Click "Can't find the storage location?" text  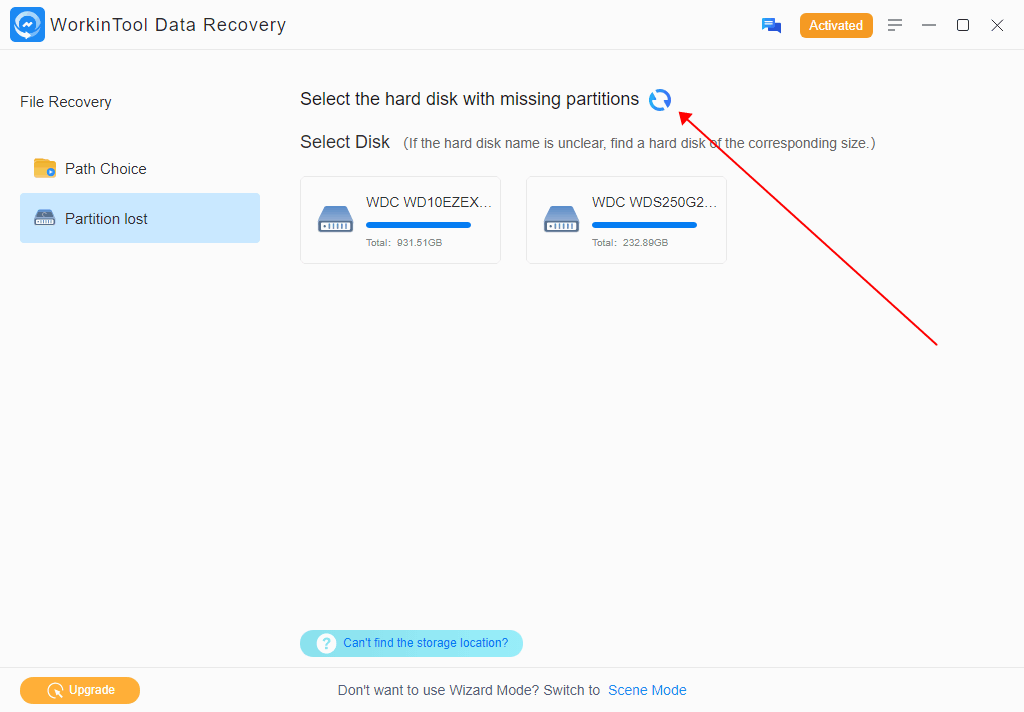(425, 643)
